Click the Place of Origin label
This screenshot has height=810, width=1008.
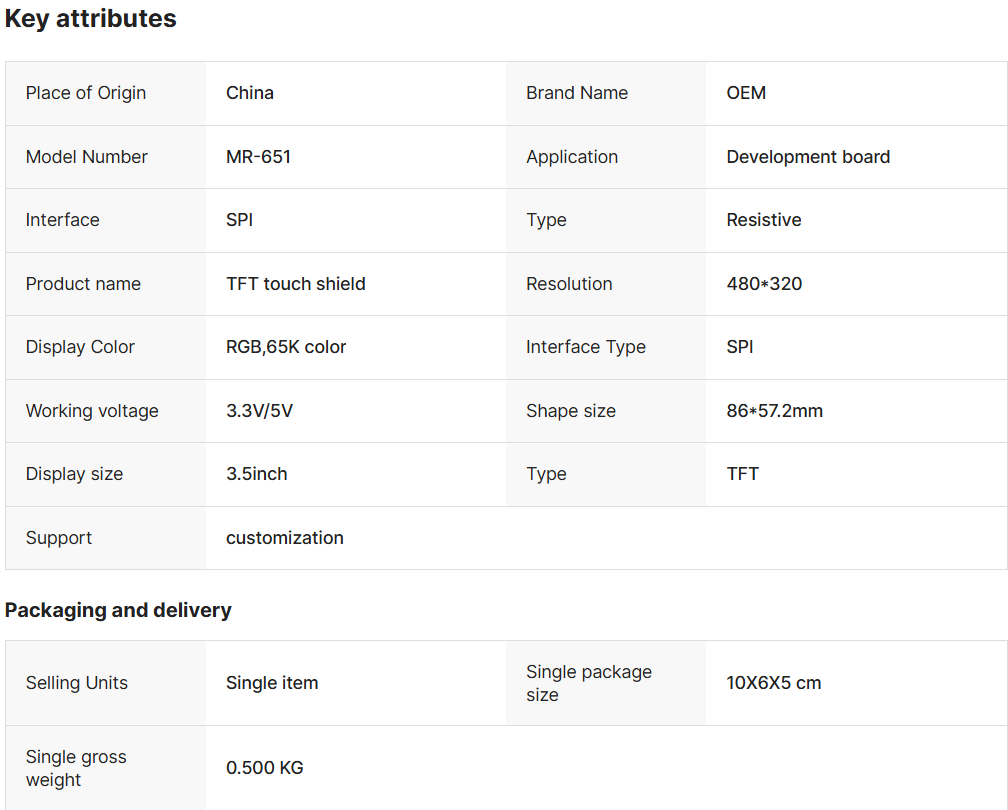click(86, 93)
